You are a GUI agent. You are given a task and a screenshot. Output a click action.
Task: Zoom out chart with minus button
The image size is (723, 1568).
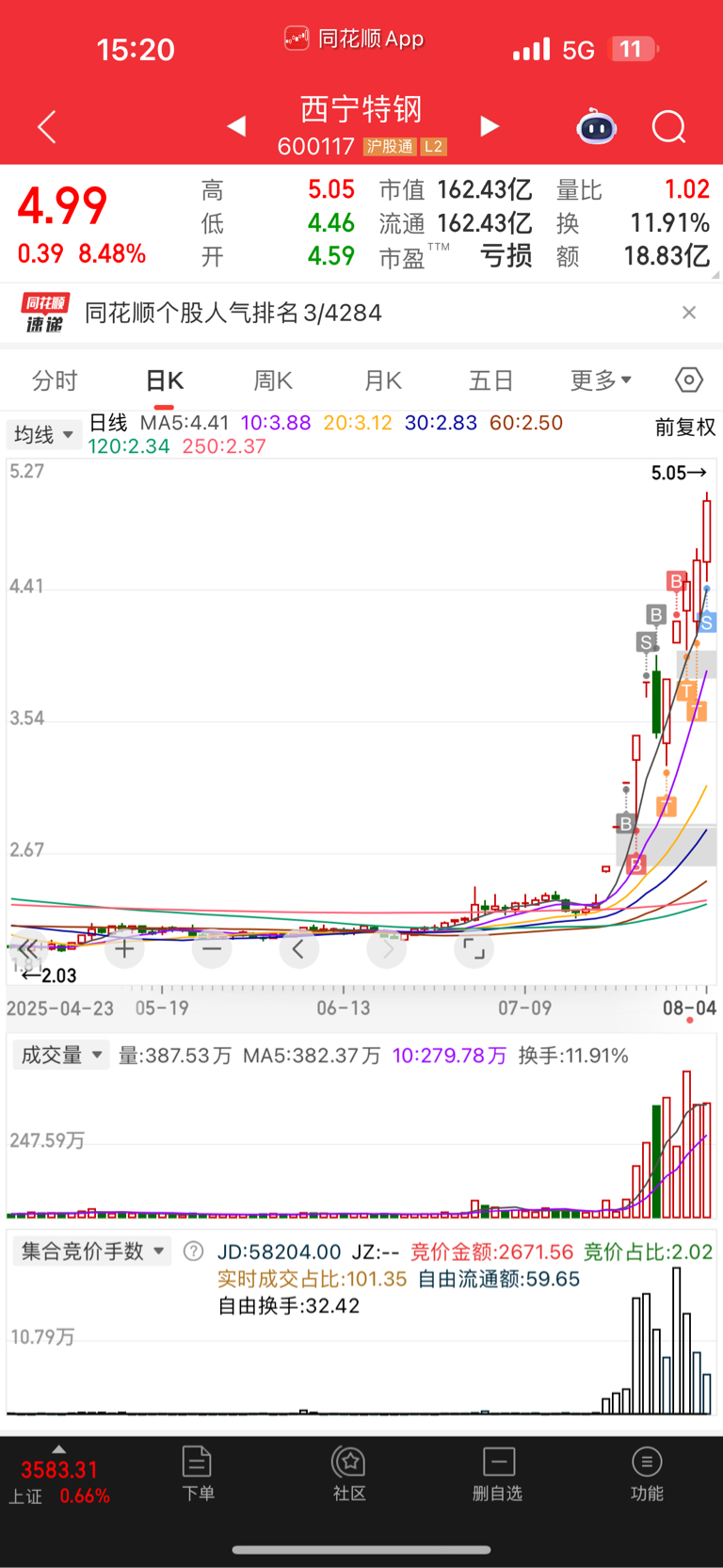click(x=212, y=949)
